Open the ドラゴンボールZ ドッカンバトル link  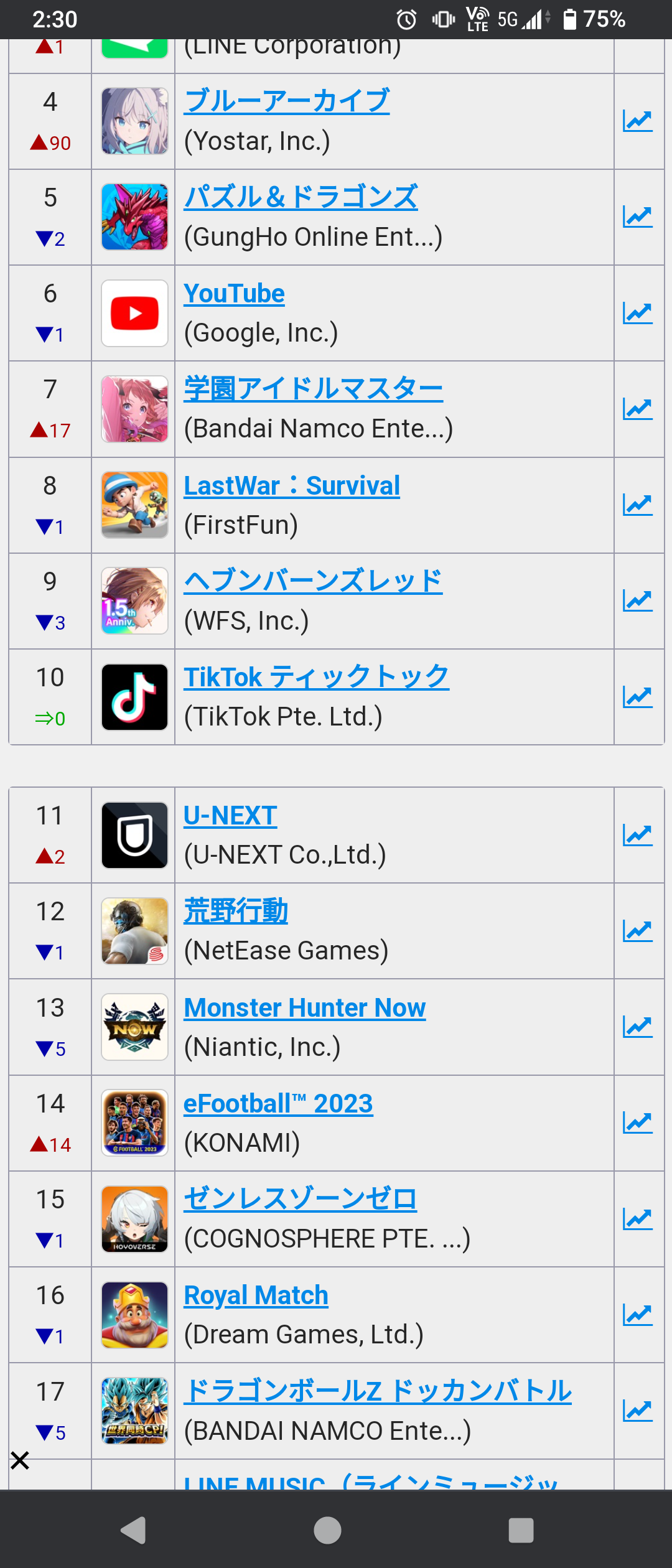[x=378, y=1391]
